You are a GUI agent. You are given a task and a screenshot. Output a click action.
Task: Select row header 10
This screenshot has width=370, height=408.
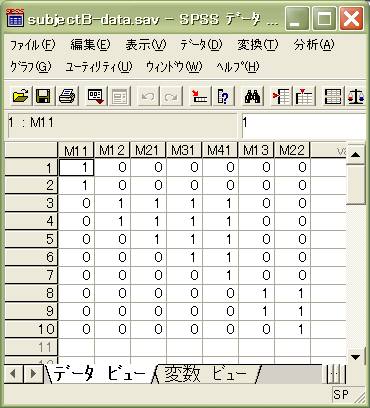tap(31, 329)
